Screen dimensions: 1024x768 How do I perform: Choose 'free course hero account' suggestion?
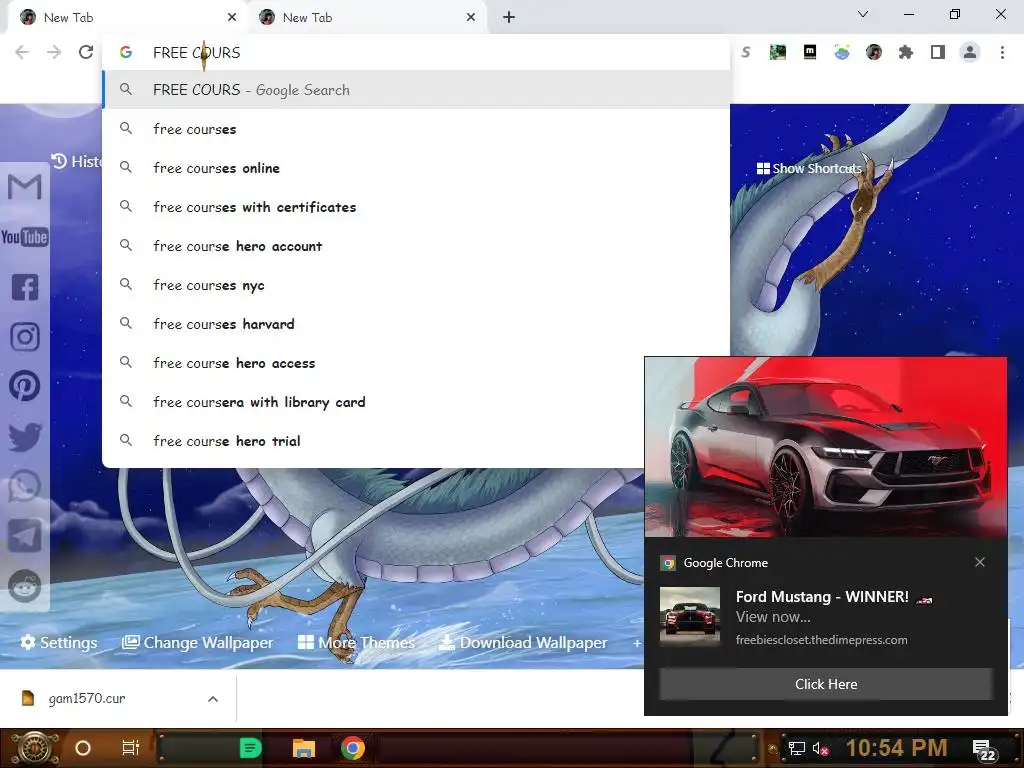pos(416,246)
